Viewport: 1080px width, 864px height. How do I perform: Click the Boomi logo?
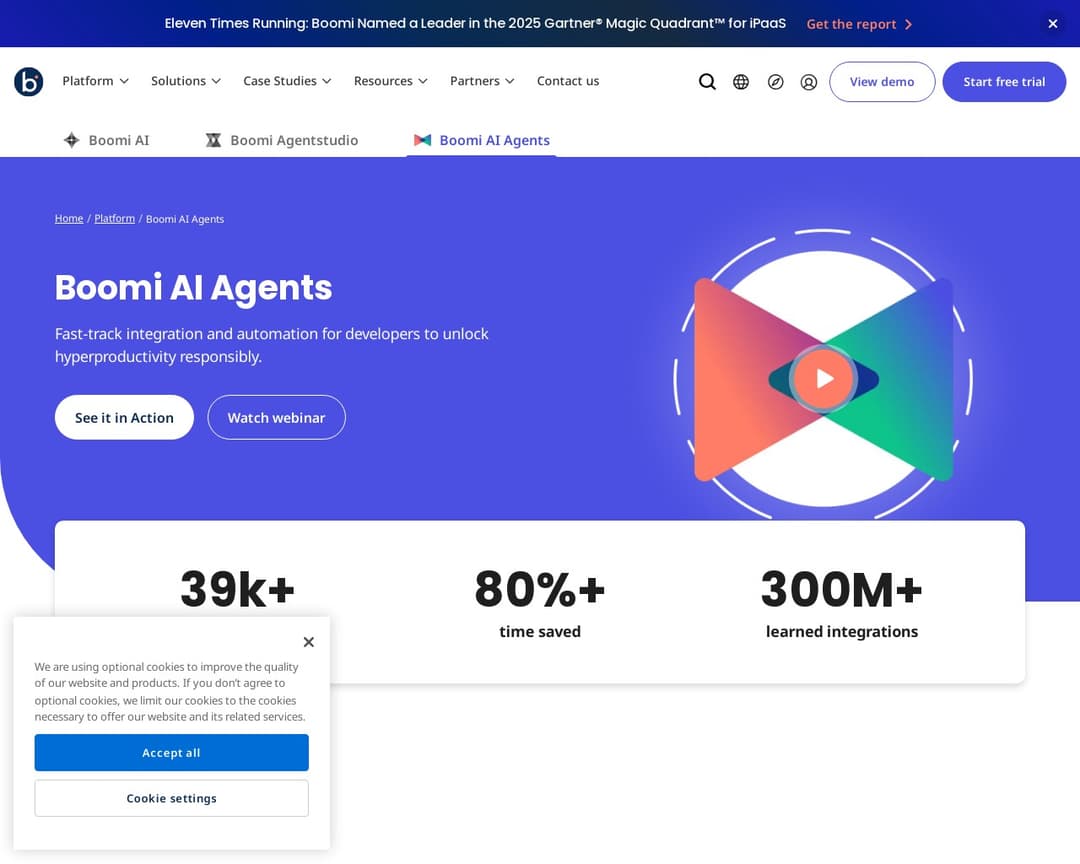28,81
